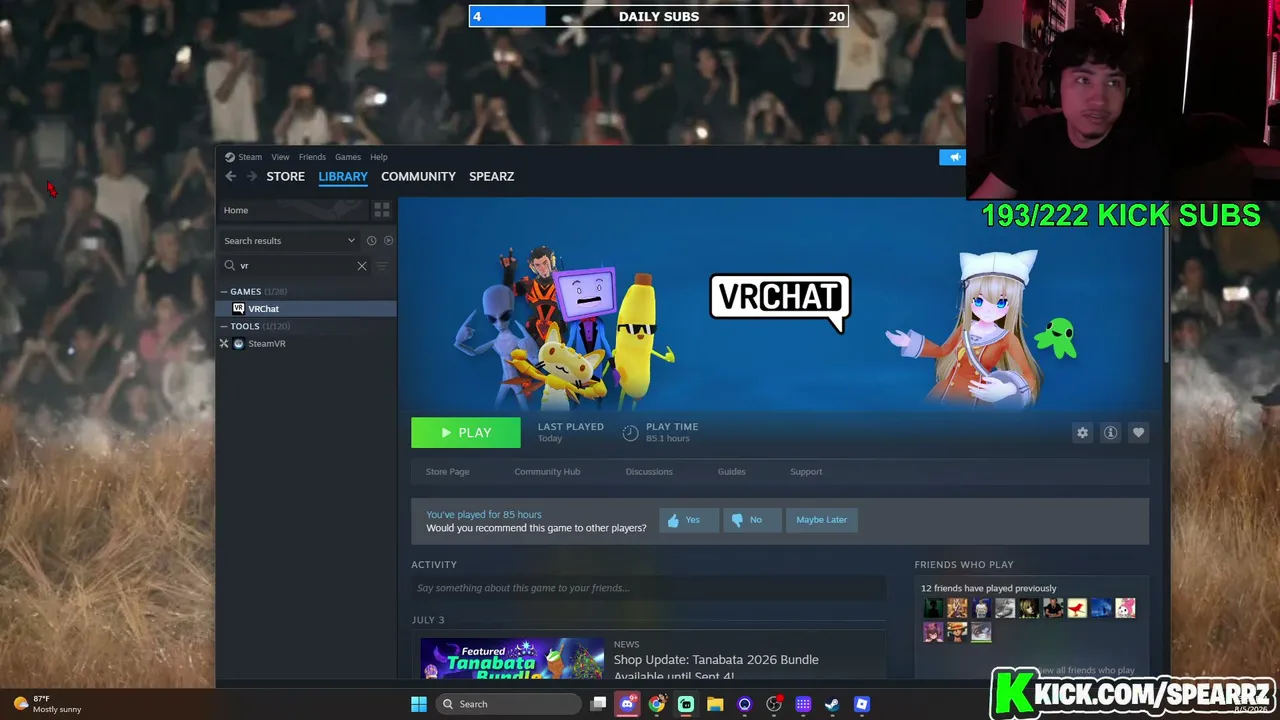Viewport: 1280px width, 720px height.
Task: Open Roblox from the taskbar
Action: (x=862, y=704)
